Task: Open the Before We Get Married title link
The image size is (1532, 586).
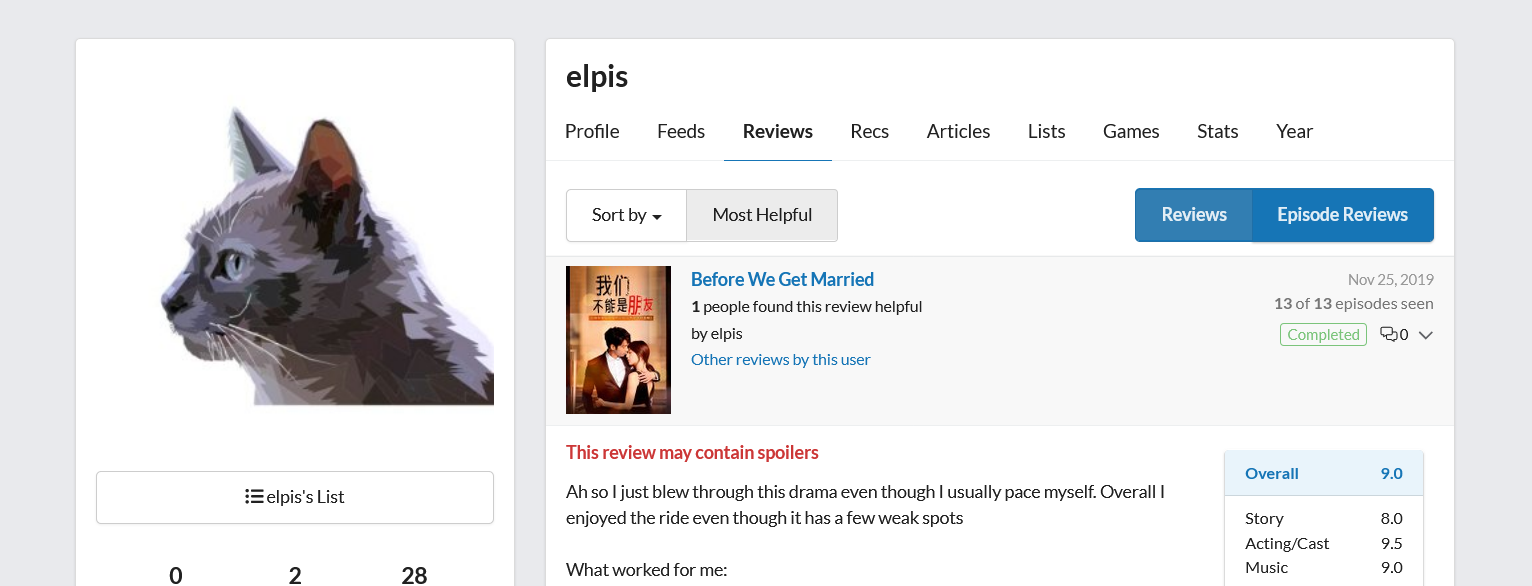Action: [782, 279]
